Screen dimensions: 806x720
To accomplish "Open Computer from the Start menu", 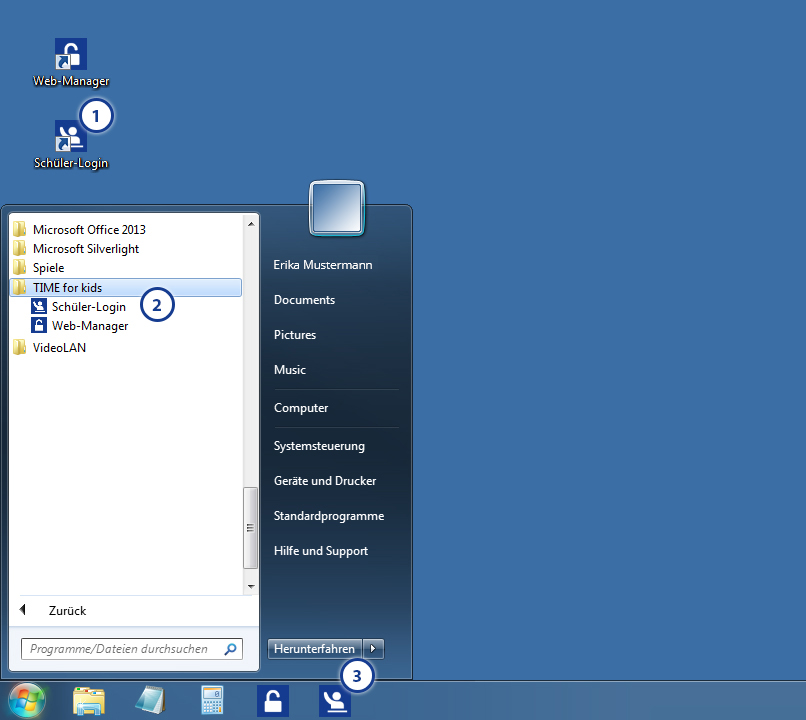I will [301, 408].
